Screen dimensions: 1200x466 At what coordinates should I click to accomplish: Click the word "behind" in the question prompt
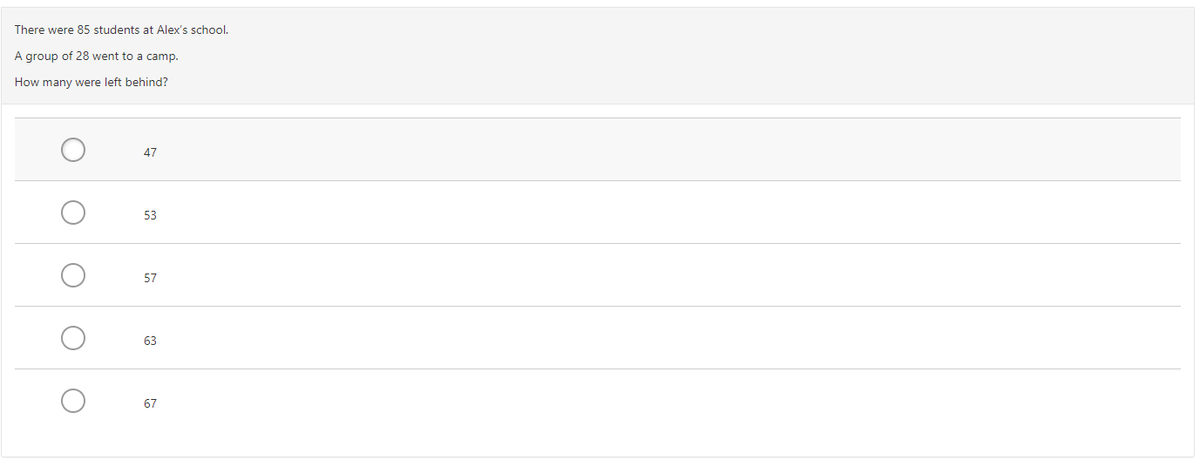pos(144,82)
